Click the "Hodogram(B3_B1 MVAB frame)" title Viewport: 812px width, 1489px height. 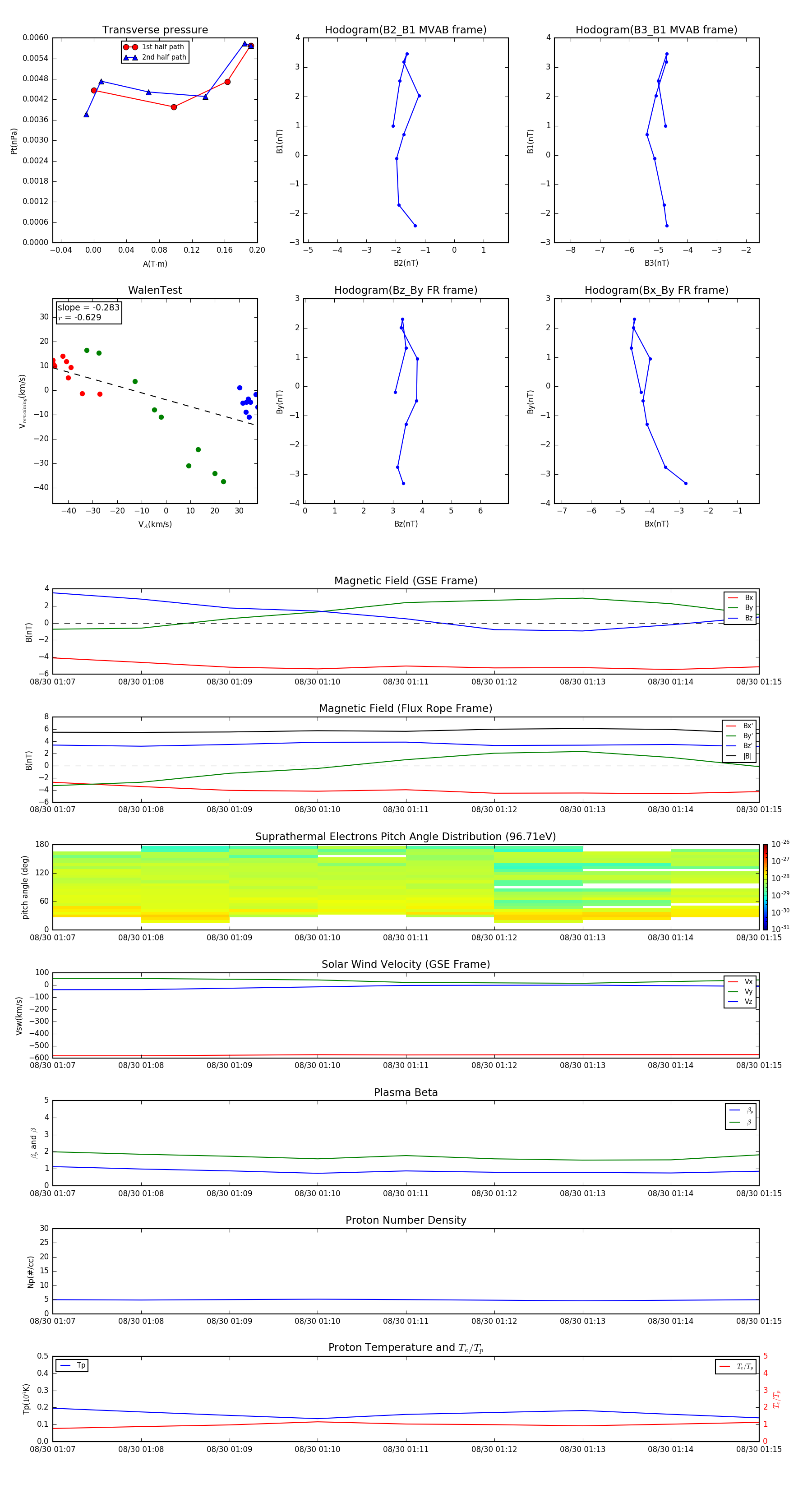[656, 30]
